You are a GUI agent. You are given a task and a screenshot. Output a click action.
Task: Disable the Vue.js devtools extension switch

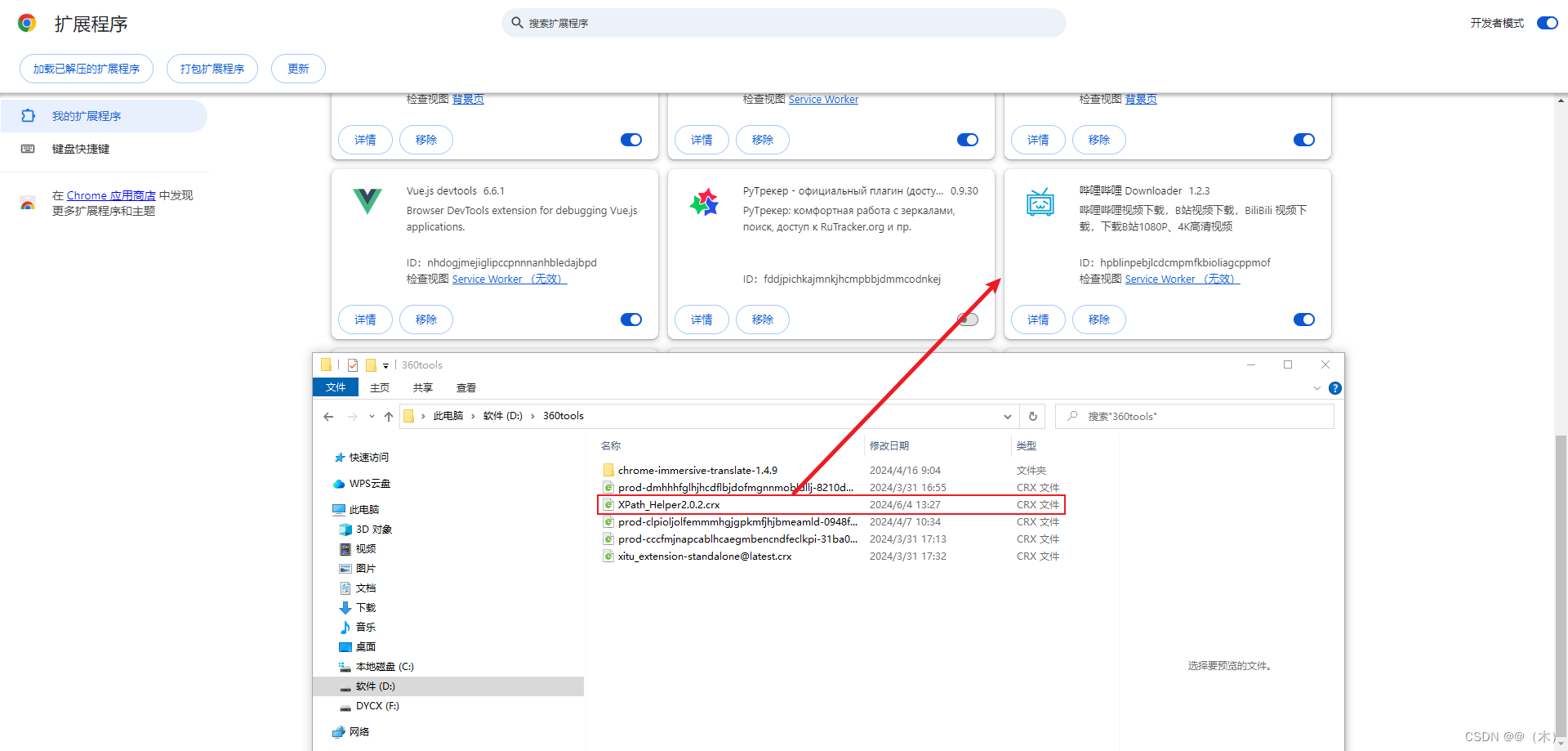631,320
